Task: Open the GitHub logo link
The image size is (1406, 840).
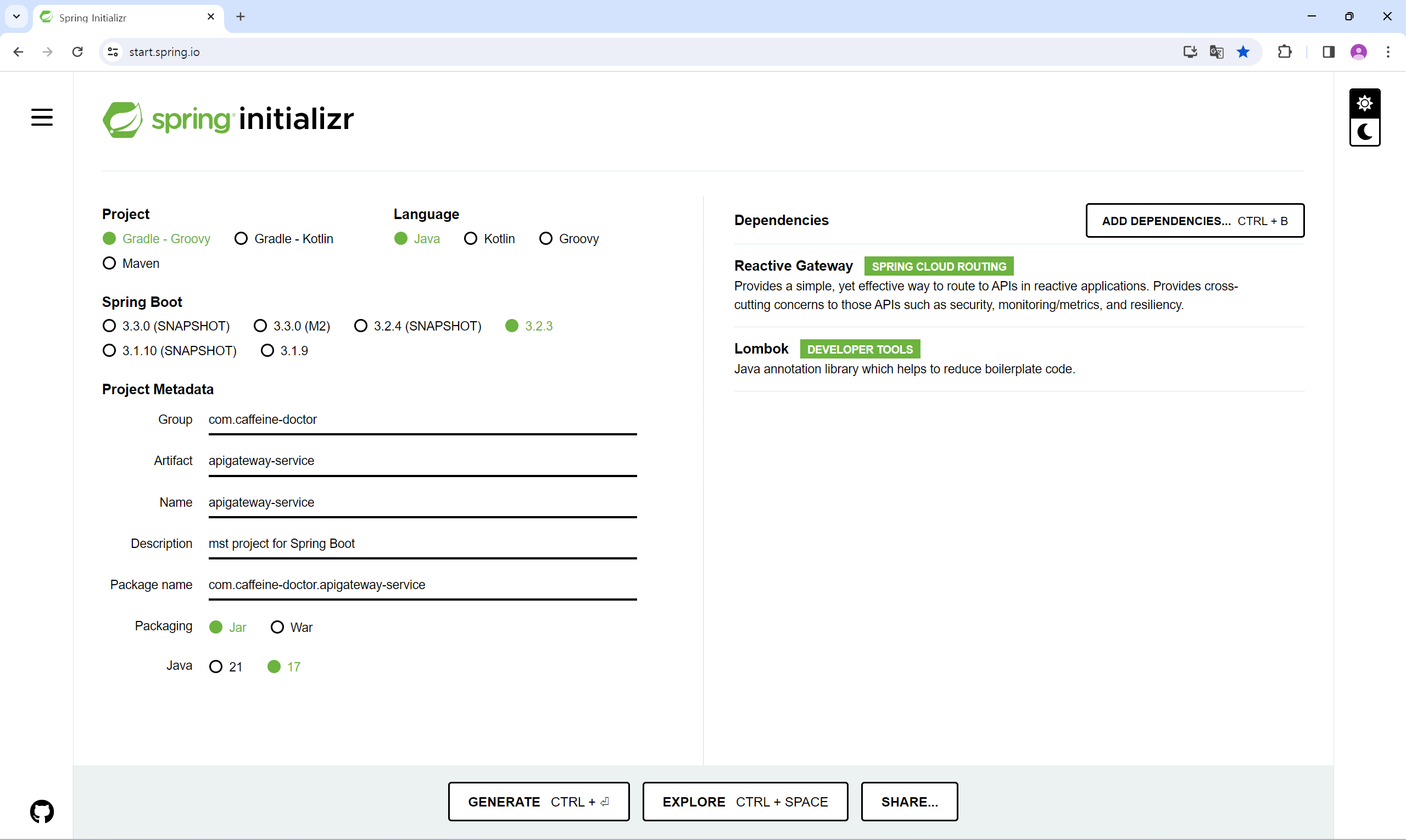Action: (x=42, y=811)
